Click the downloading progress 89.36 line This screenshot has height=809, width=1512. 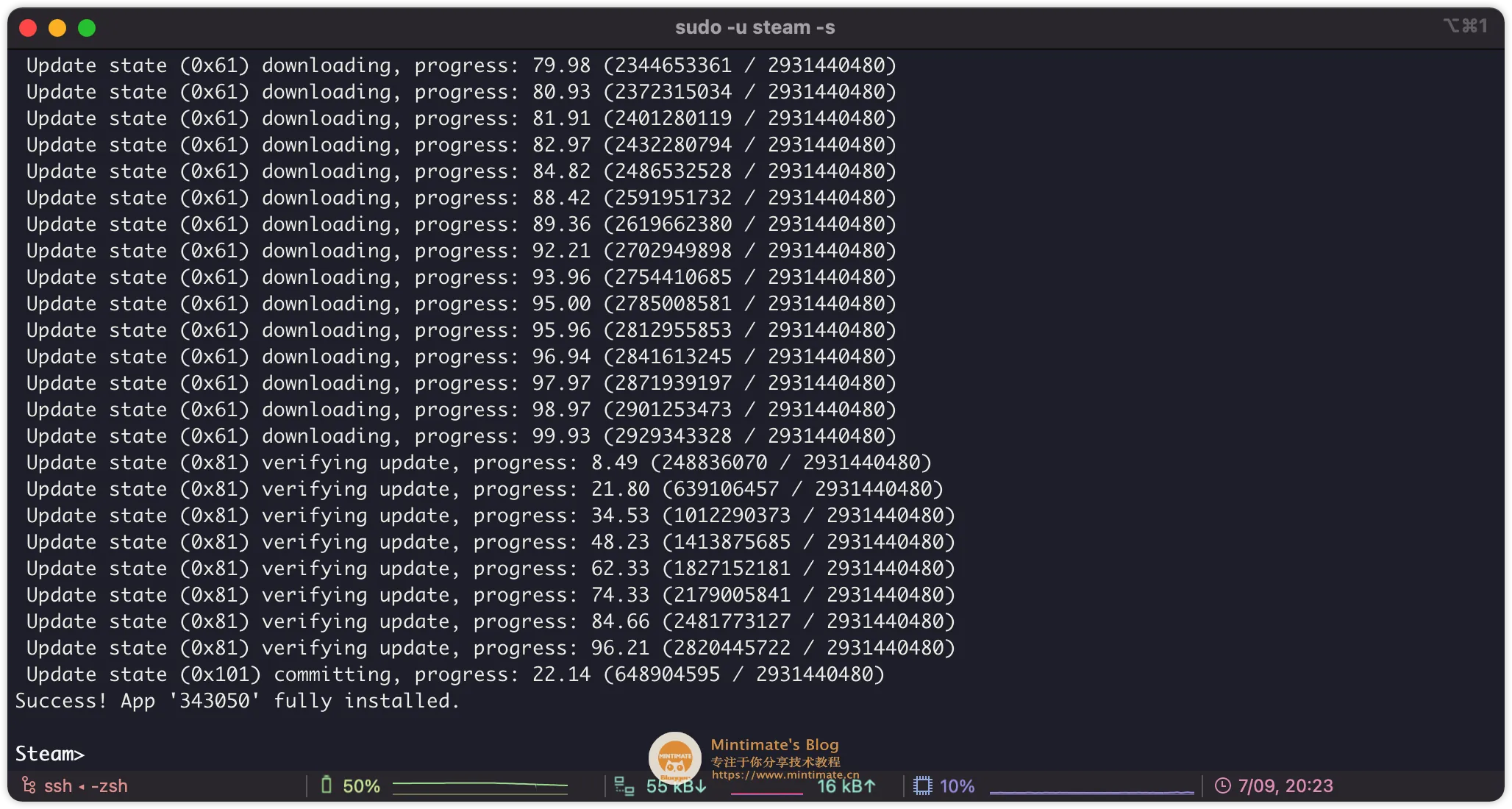pyautogui.click(x=461, y=224)
